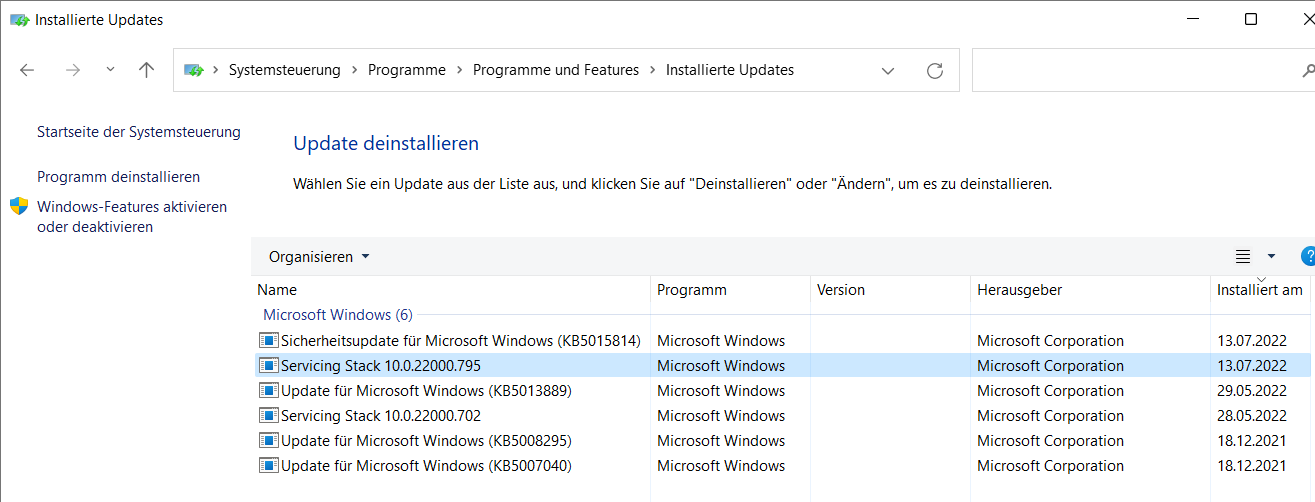Open Systemsteuerung breadcrumb
The width and height of the screenshot is (1315, 502).
point(285,70)
